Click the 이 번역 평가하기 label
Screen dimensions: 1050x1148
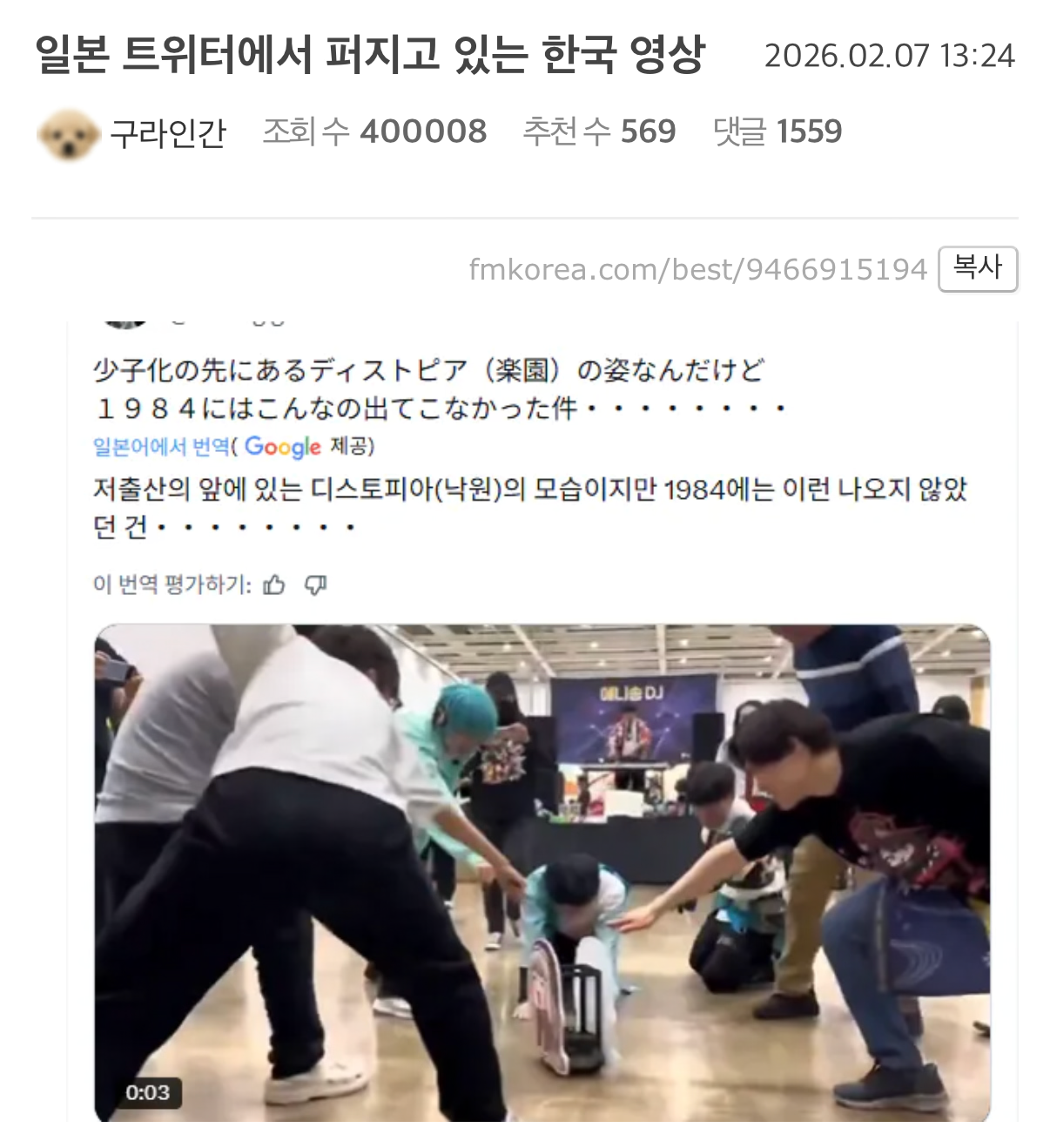[172, 584]
